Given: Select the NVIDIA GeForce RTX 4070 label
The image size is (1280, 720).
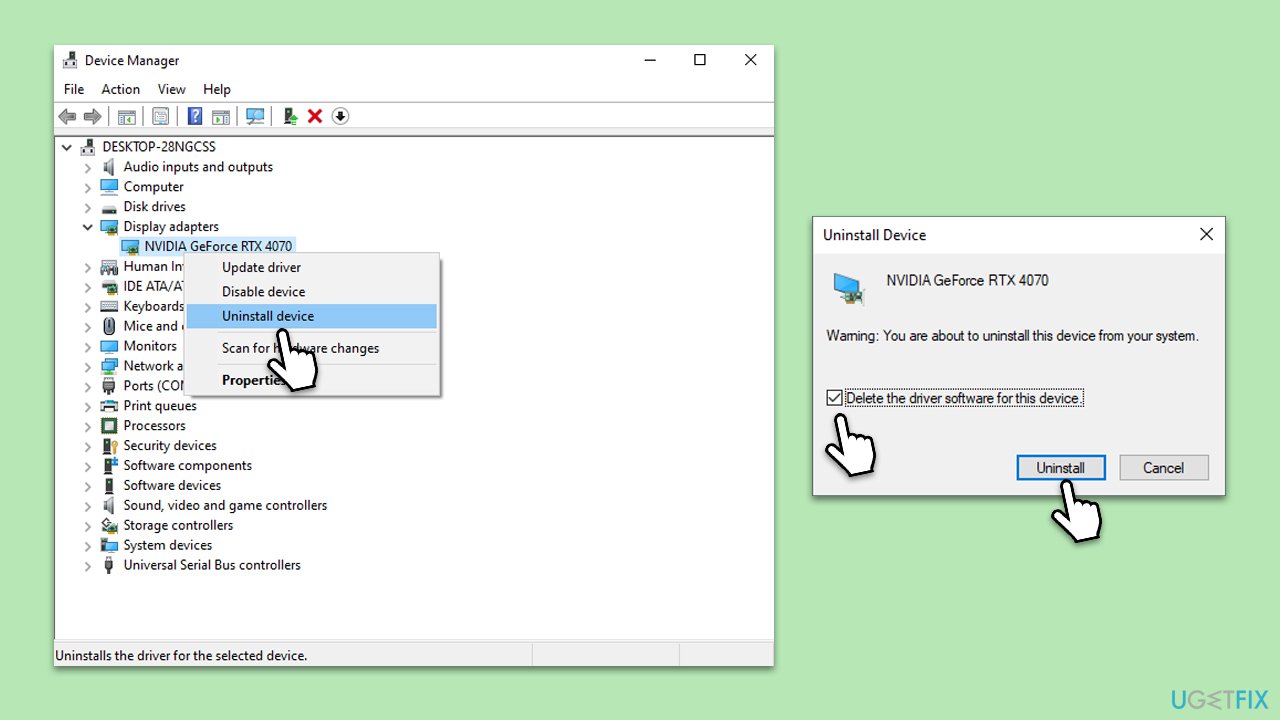Looking at the screenshot, I should tap(218, 246).
